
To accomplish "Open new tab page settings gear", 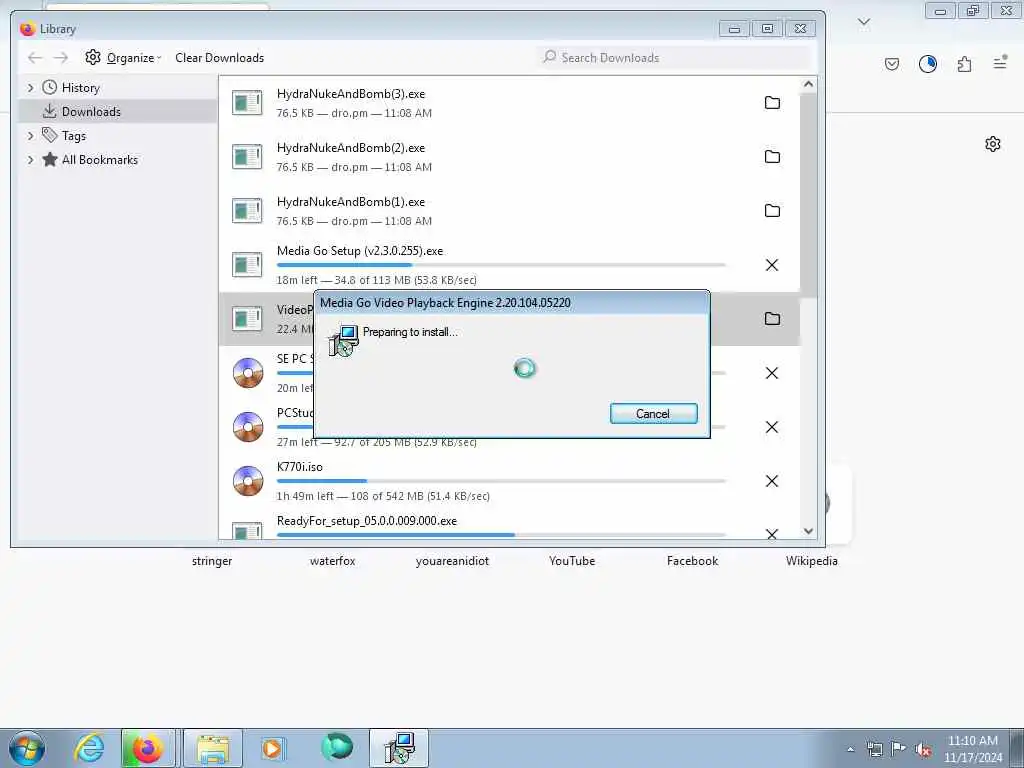I will 993,144.
